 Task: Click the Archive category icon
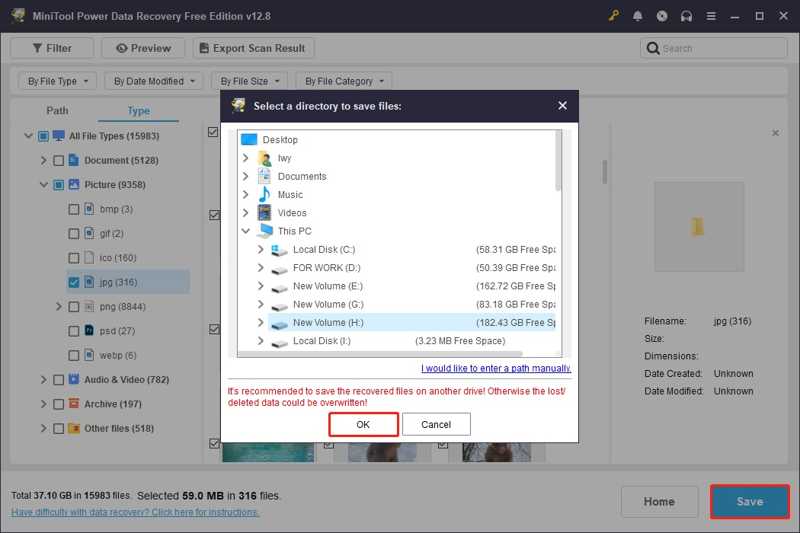coord(74,403)
